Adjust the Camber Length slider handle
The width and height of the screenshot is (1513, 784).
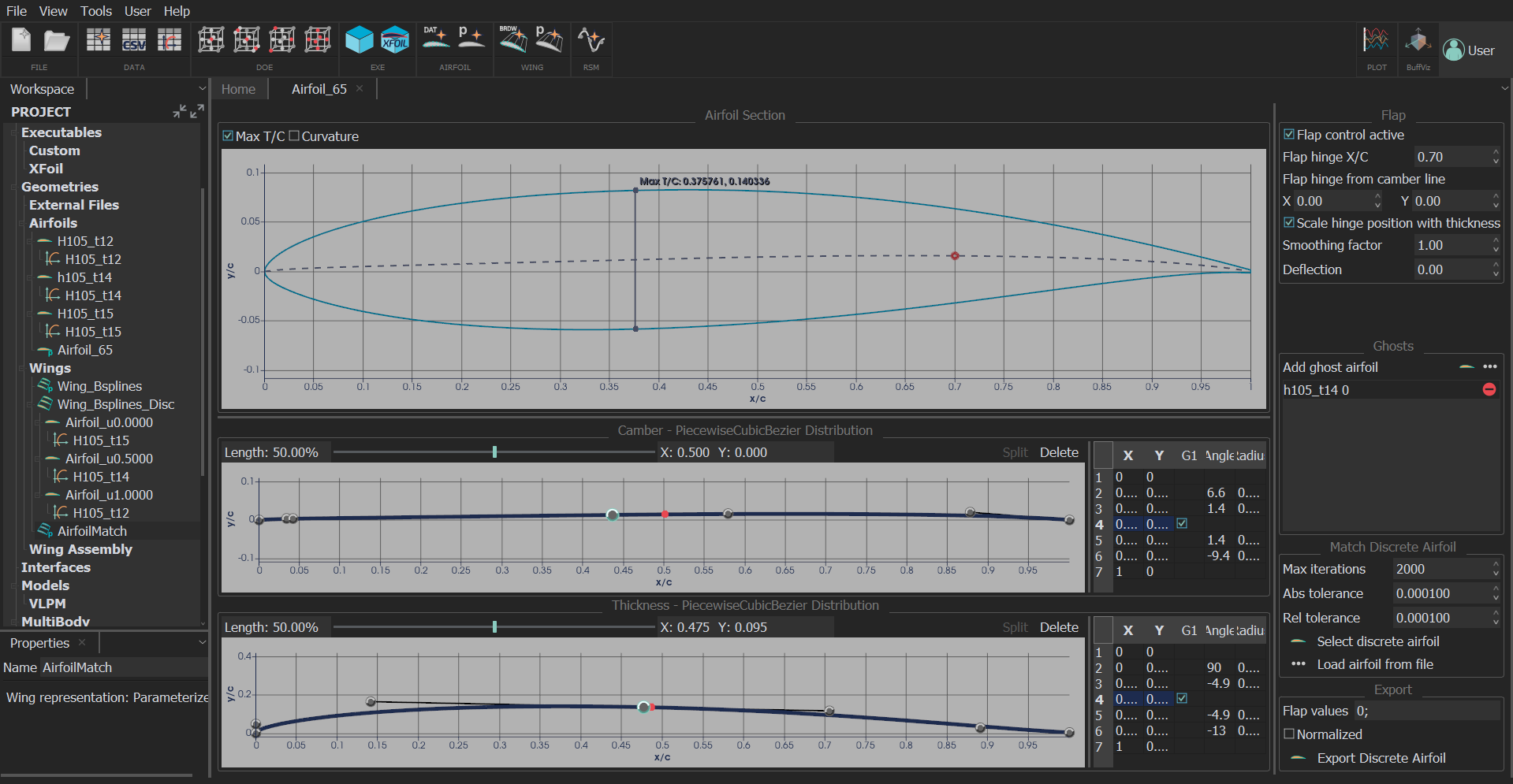(x=494, y=452)
